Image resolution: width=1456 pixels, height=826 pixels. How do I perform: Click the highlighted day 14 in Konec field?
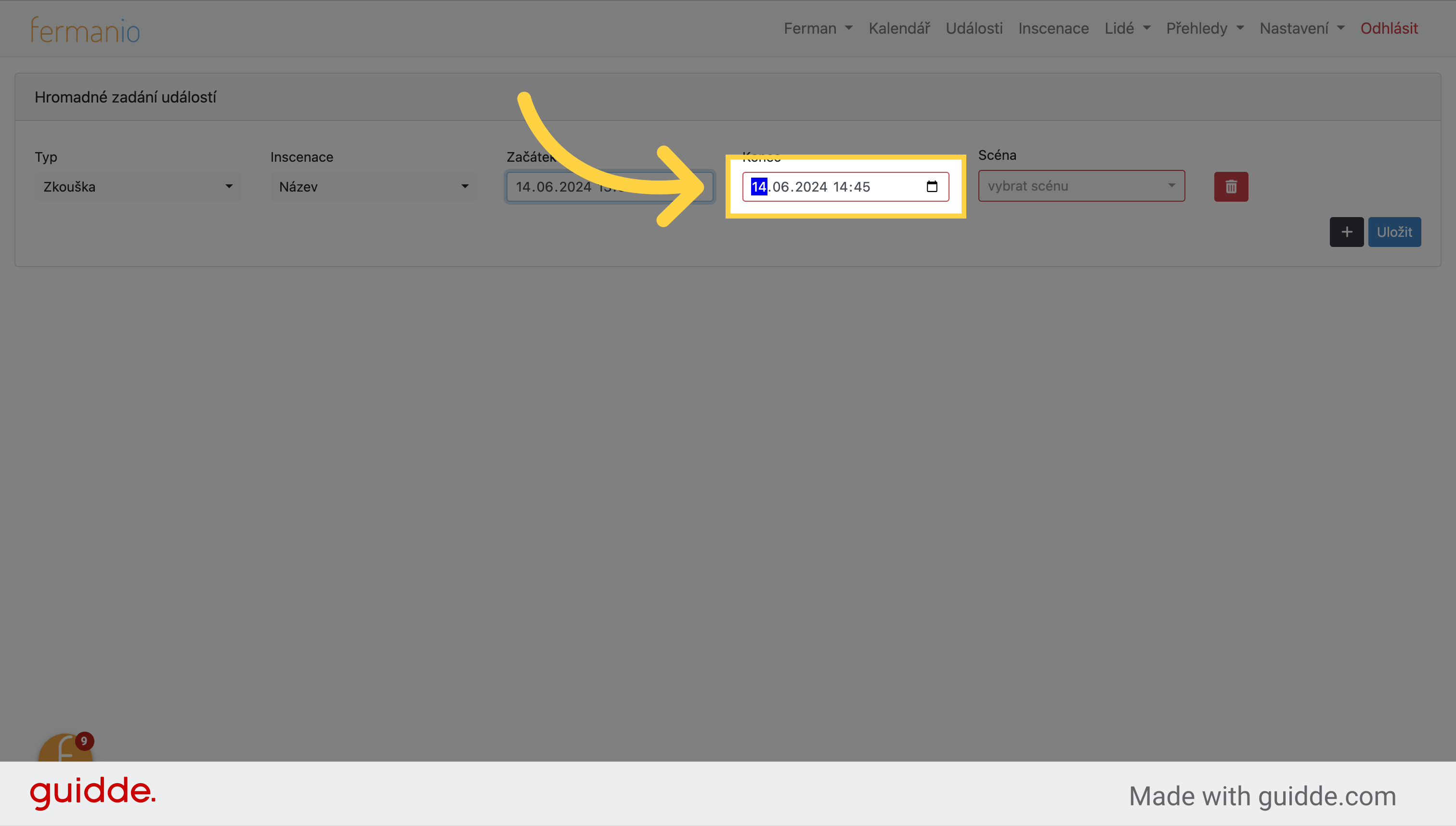(759, 187)
